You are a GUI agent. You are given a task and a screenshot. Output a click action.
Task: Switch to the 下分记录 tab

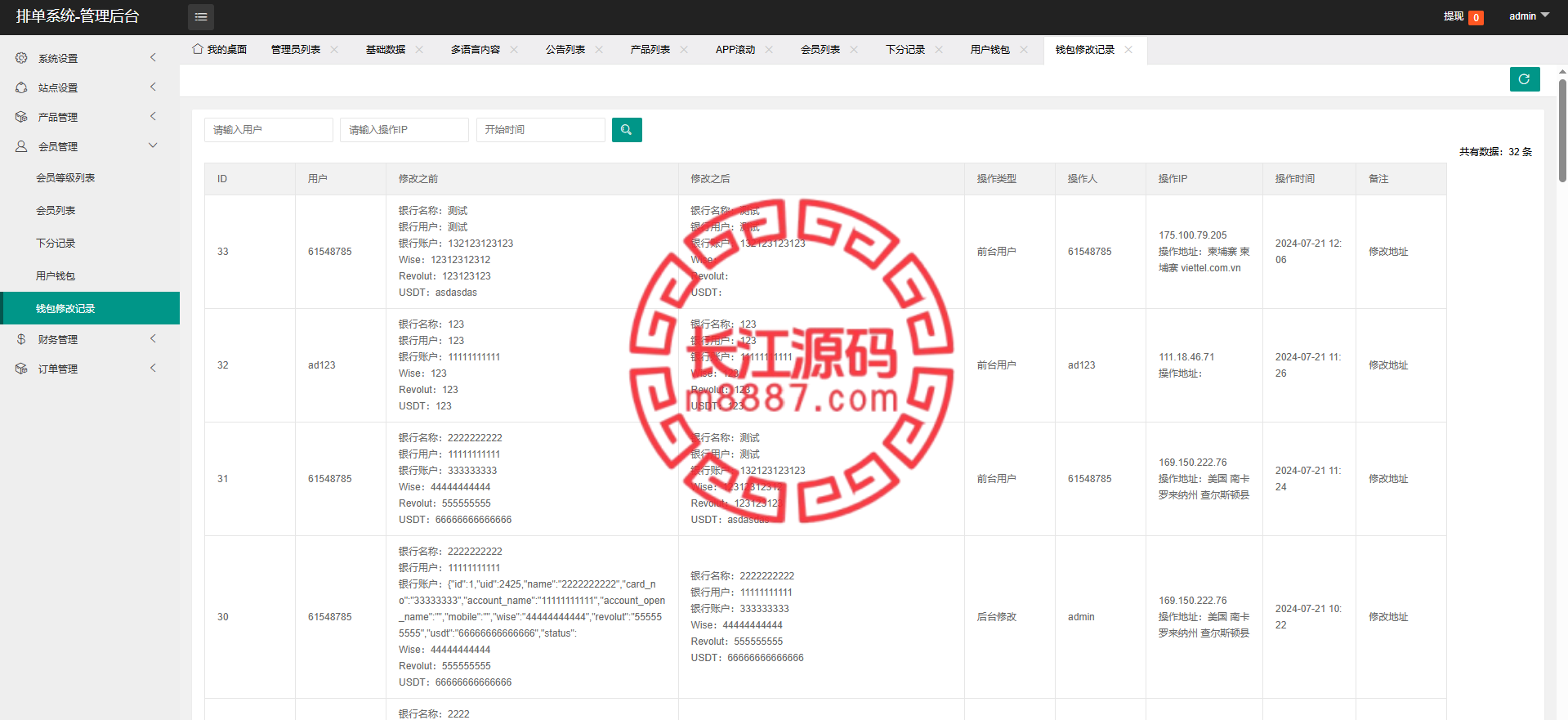[905, 50]
